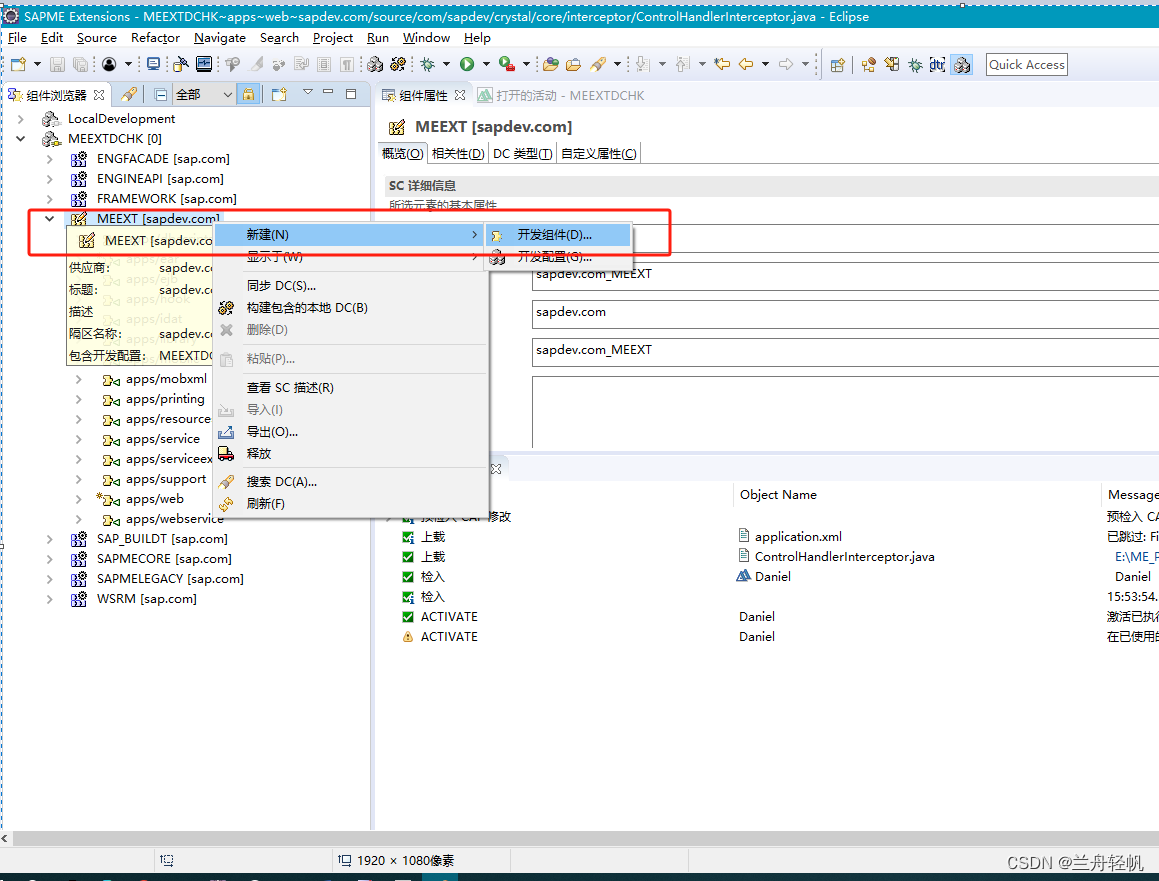
Task: Open the Navigate menu
Action: pos(220,38)
